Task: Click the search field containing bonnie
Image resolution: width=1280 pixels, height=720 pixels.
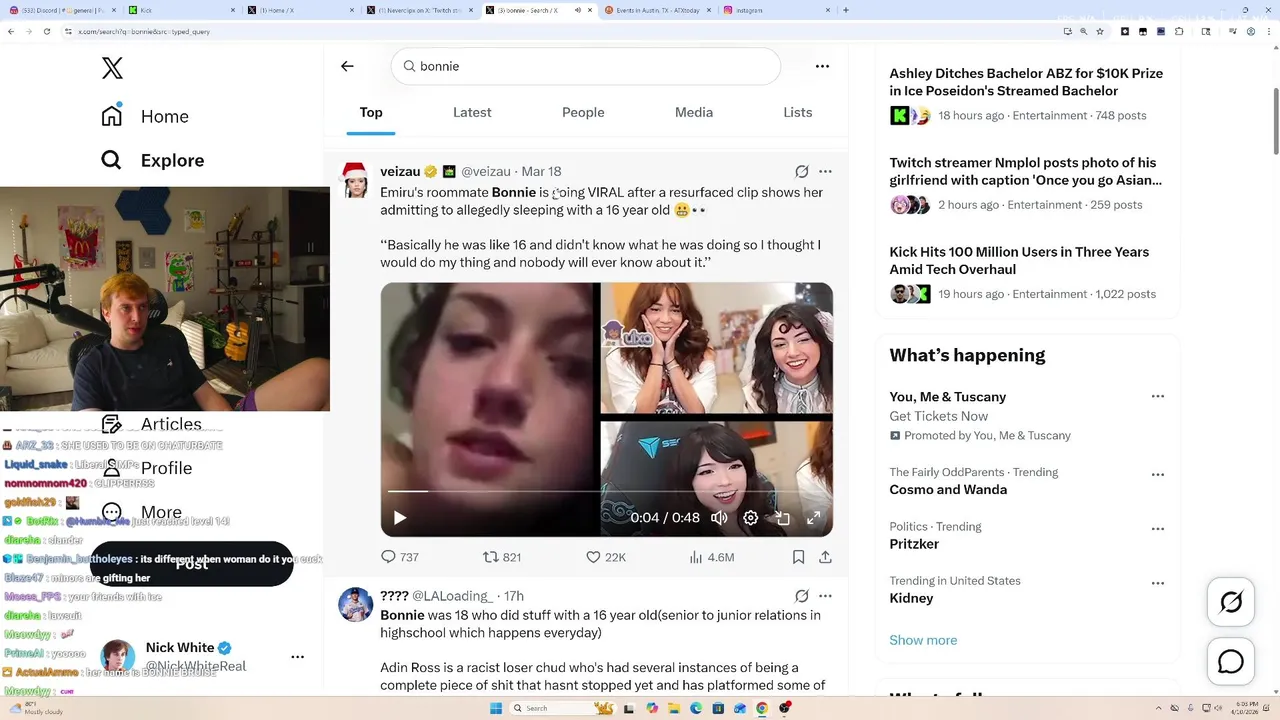Action: click(x=586, y=66)
